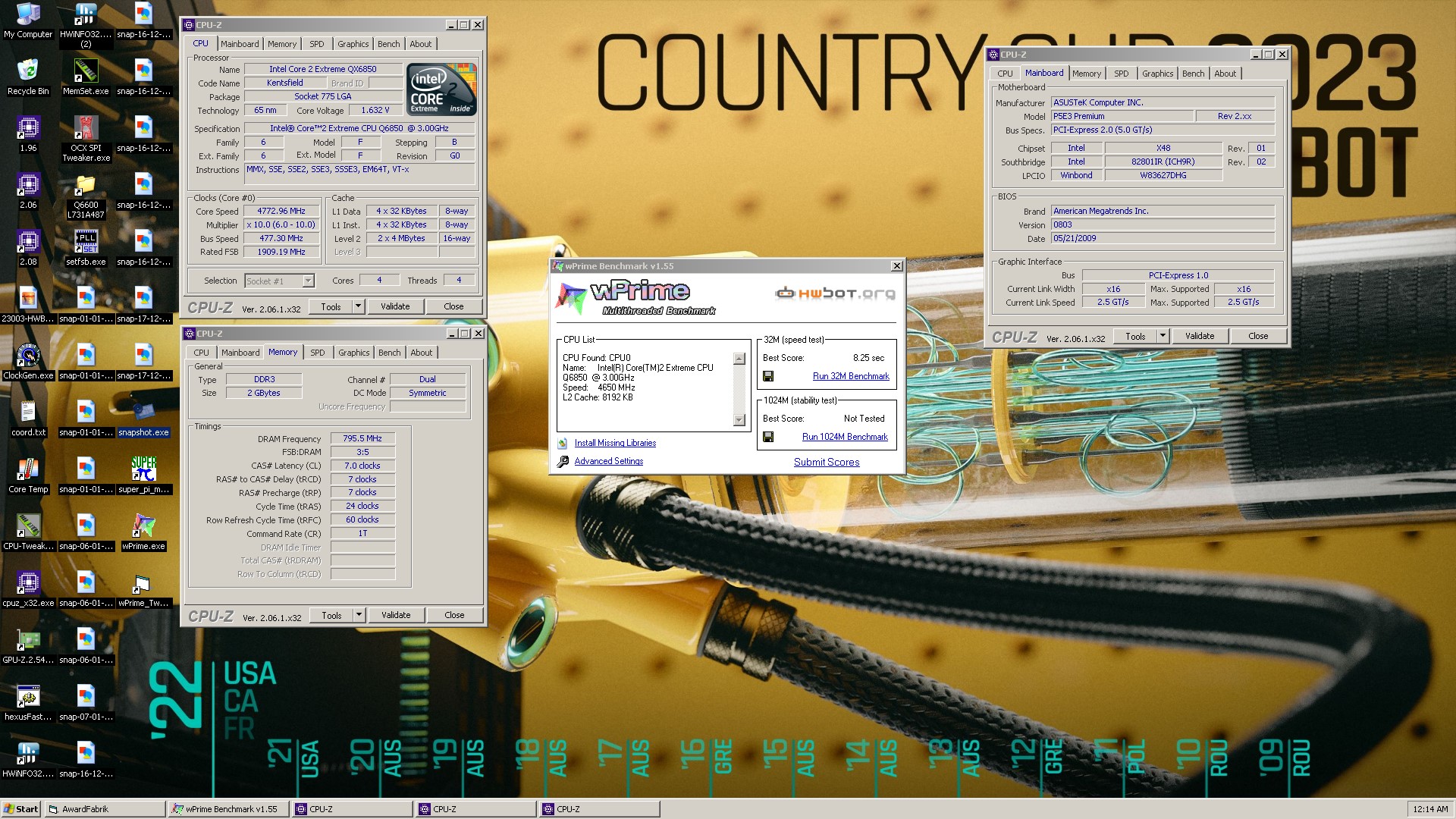Open coord.txt file icon
This screenshot has height=819, width=1456.
pyautogui.click(x=28, y=419)
